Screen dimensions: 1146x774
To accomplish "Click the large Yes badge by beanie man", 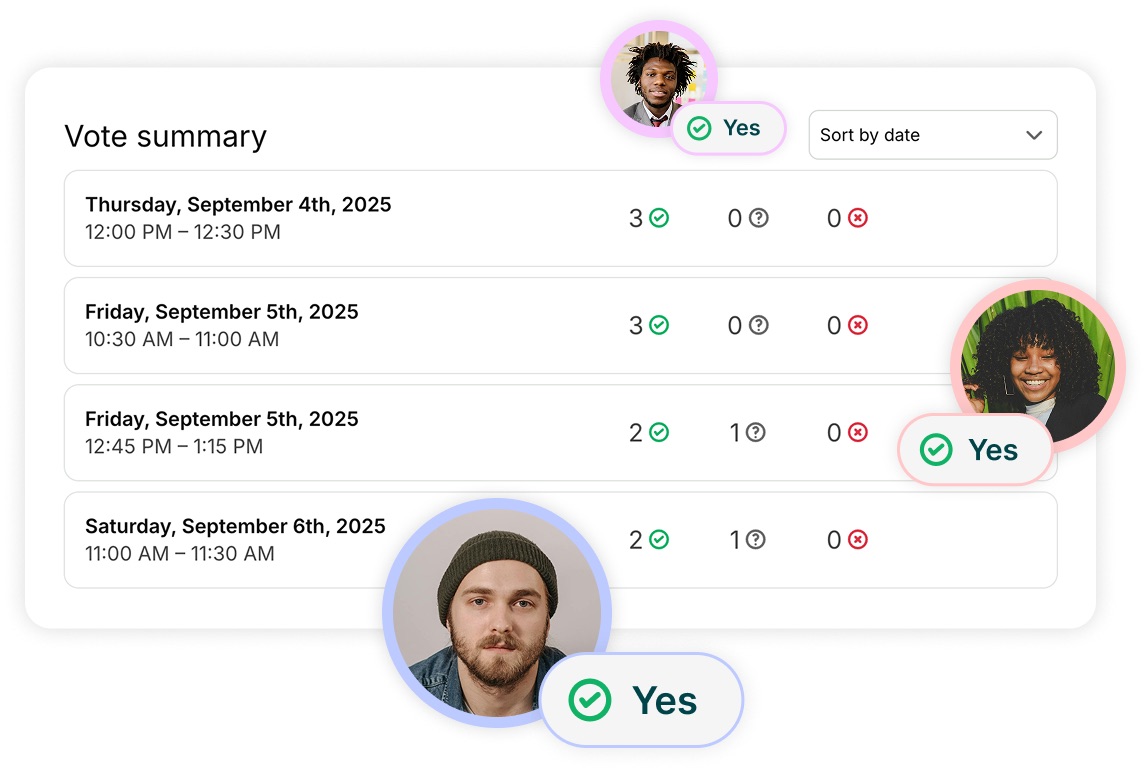I will [x=642, y=700].
